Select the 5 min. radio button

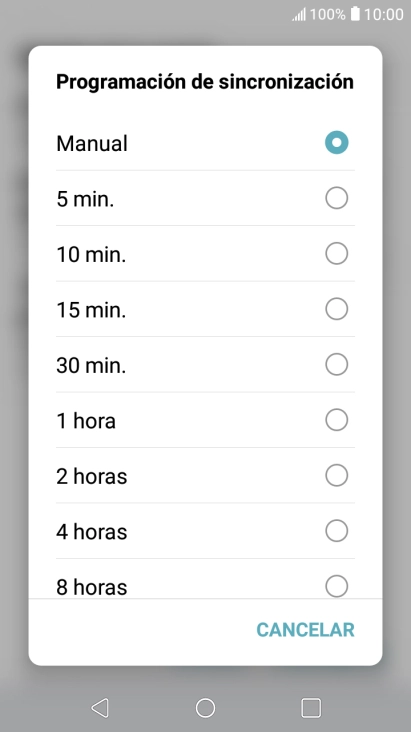tap(337, 198)
